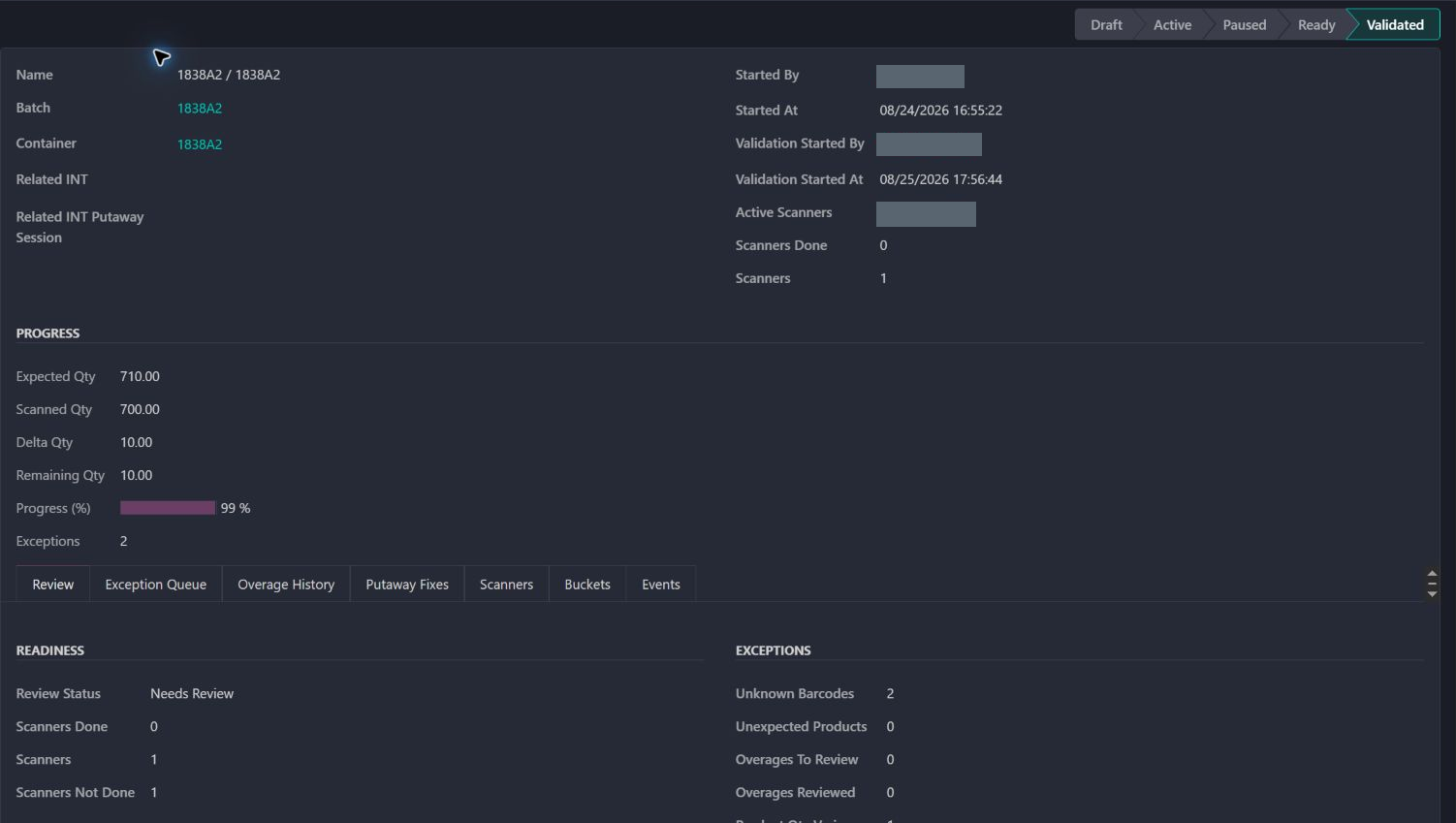Screen dimensions: 1456x823
Task: Click the Scanned Qty value 700.00
Action: pyautogui.click(x=140, y=409)
